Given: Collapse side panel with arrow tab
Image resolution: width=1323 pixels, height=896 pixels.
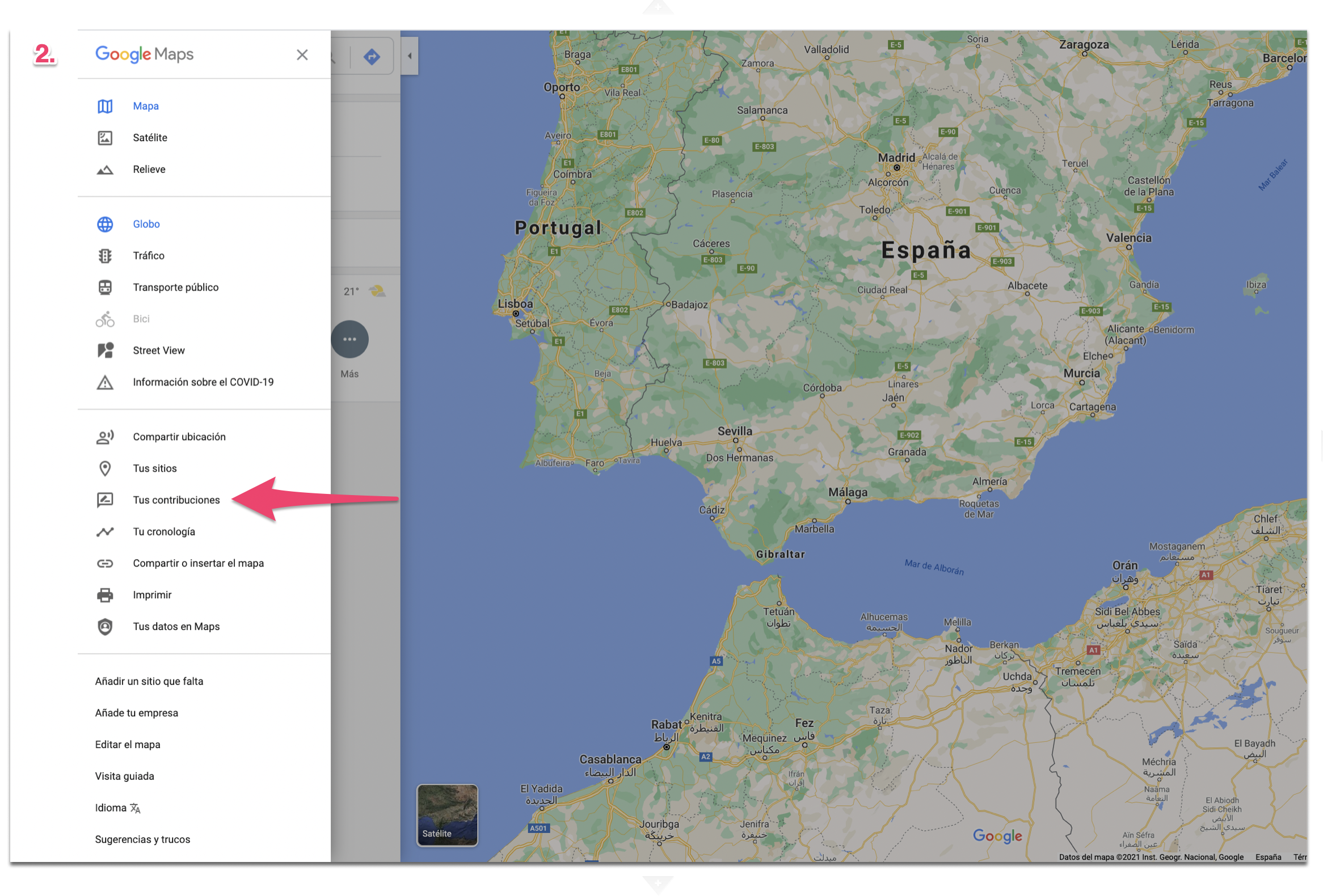Looking at the screenshot, I should (x=409, y=56).
